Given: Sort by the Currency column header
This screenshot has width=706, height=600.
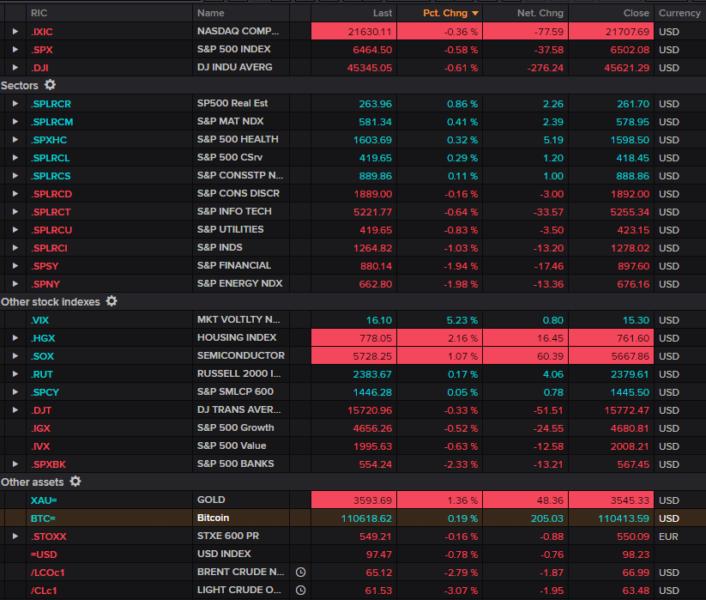Looking at the screenshot, I should (x=679, y=13).
